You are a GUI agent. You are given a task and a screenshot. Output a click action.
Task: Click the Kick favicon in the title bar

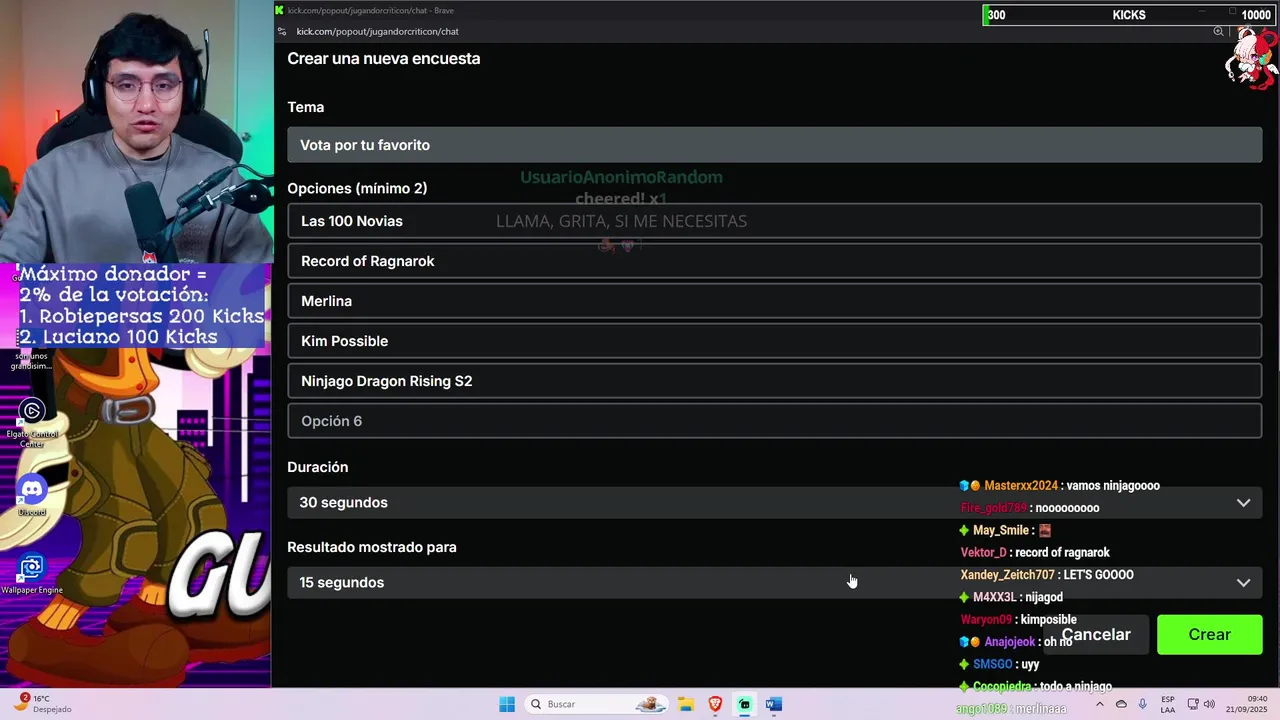(279, 10)
